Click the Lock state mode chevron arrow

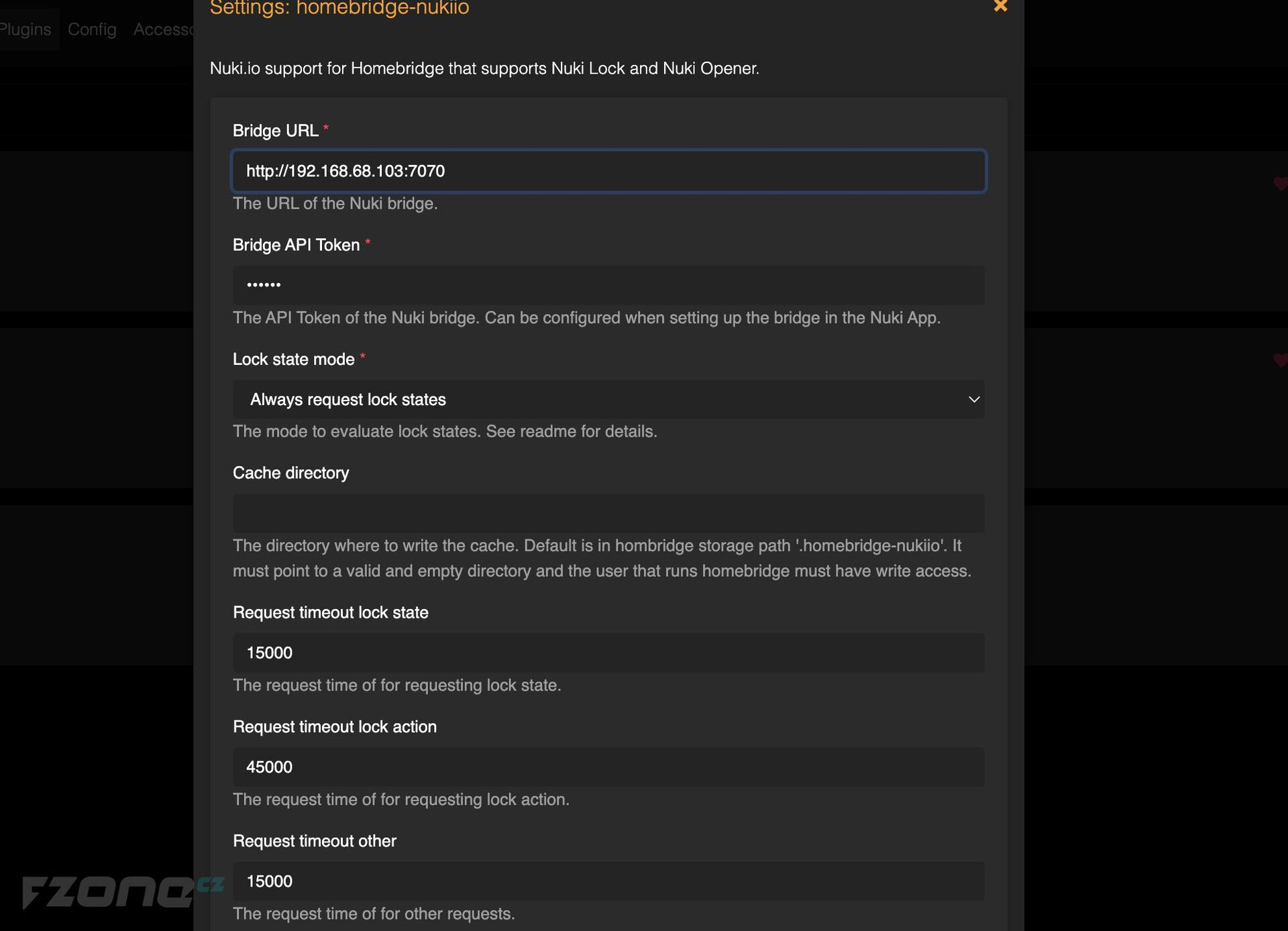pos(974,399)
